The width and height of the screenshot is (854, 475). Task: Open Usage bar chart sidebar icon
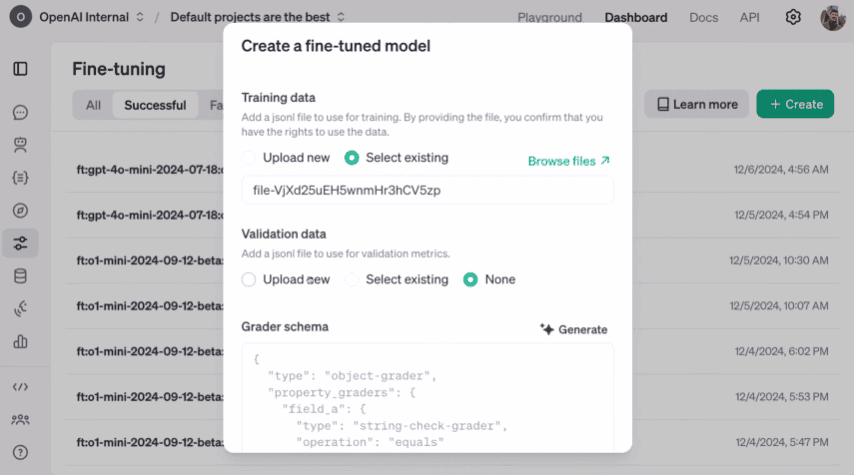(20, 341)
